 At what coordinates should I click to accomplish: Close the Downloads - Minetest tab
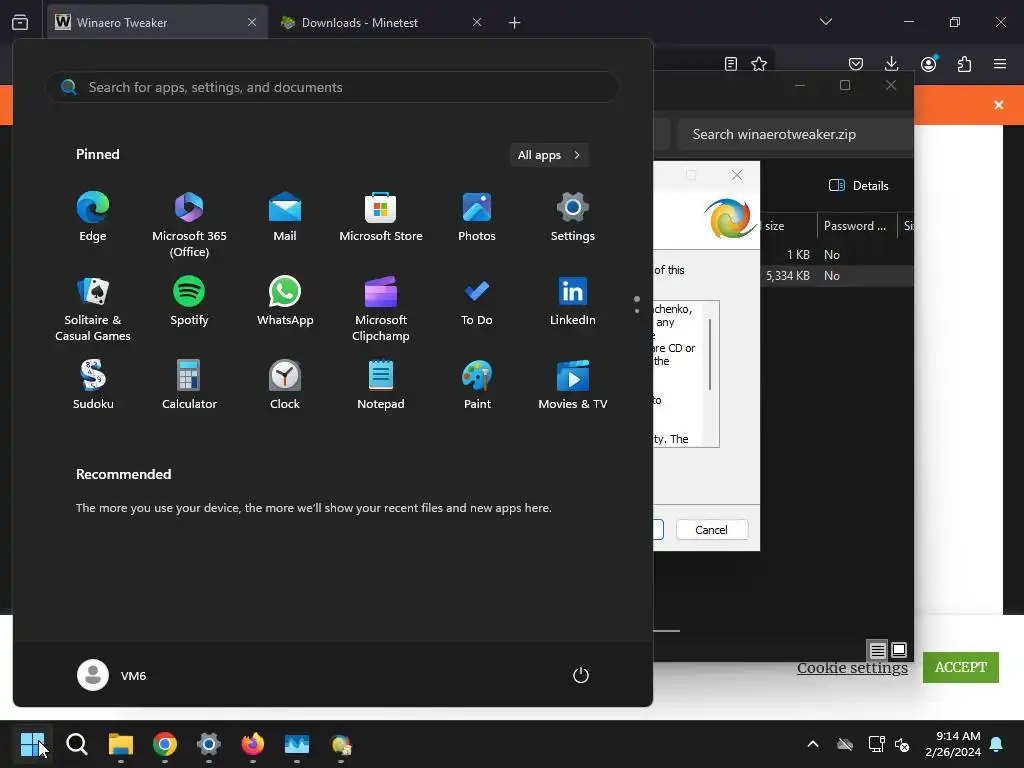point(477,22)
